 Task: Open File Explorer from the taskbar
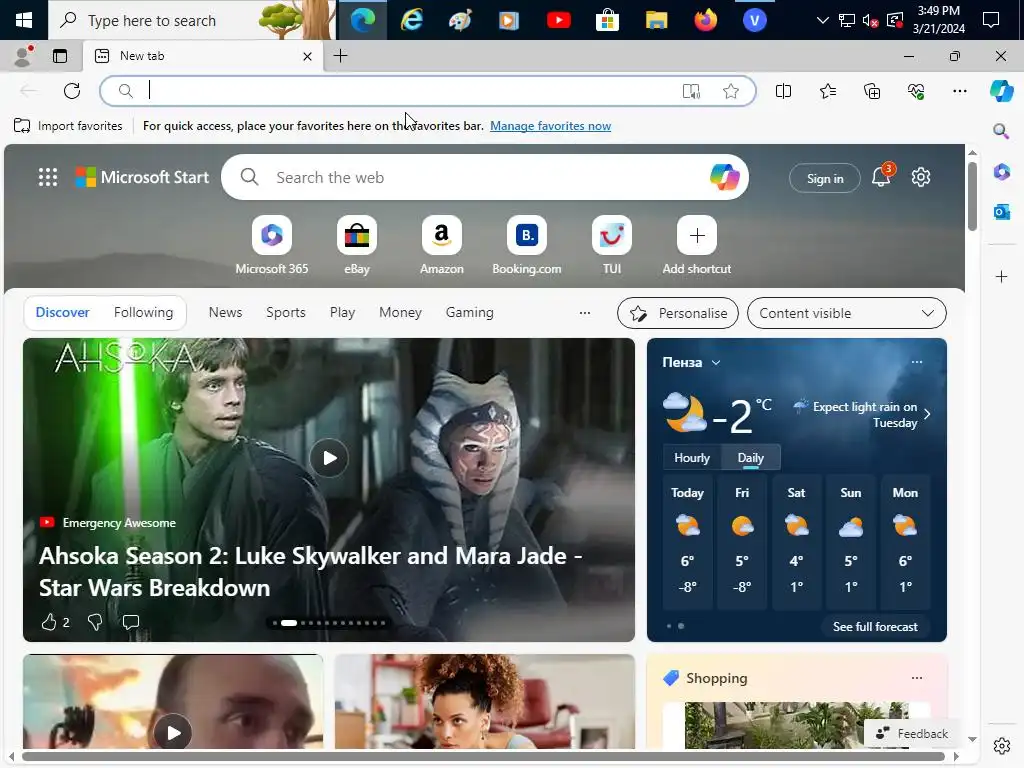tap(656, 20)
